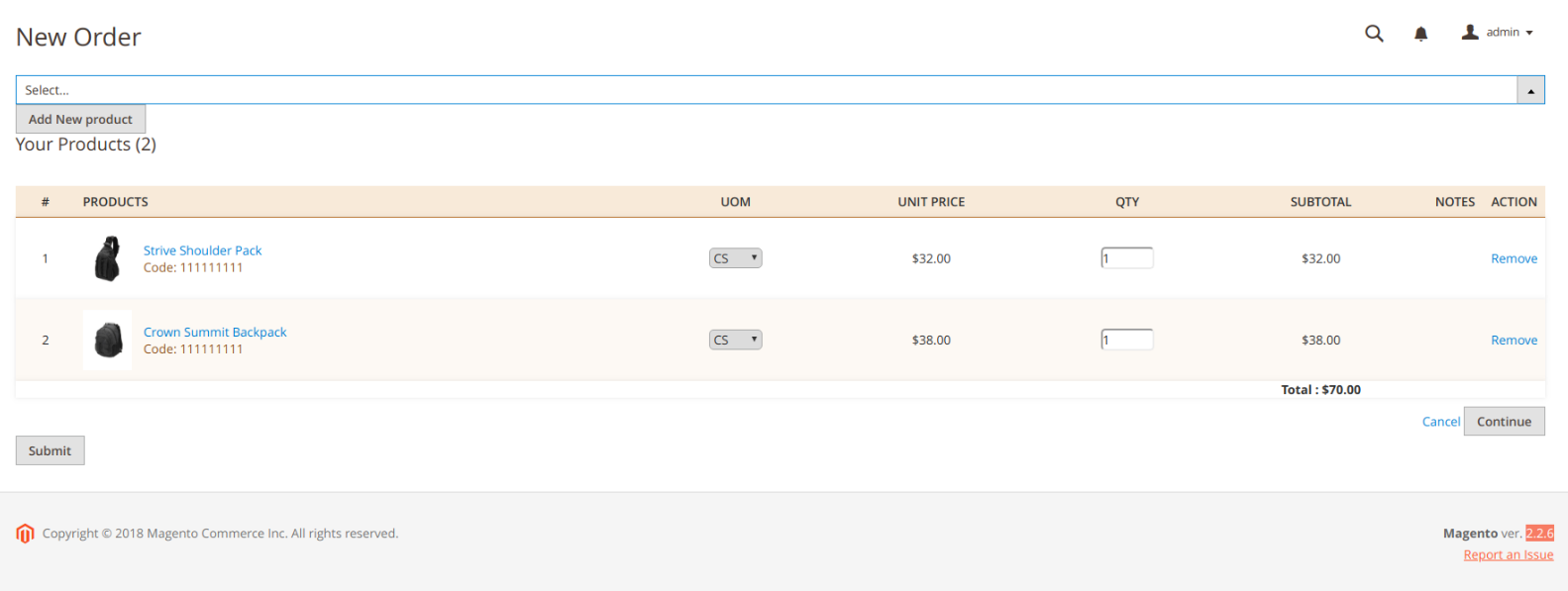This screenshot has height=591, width=1568.
Task: Open UOM dropdown for Strive Shoulder Pack
Action: coord(735,258)
